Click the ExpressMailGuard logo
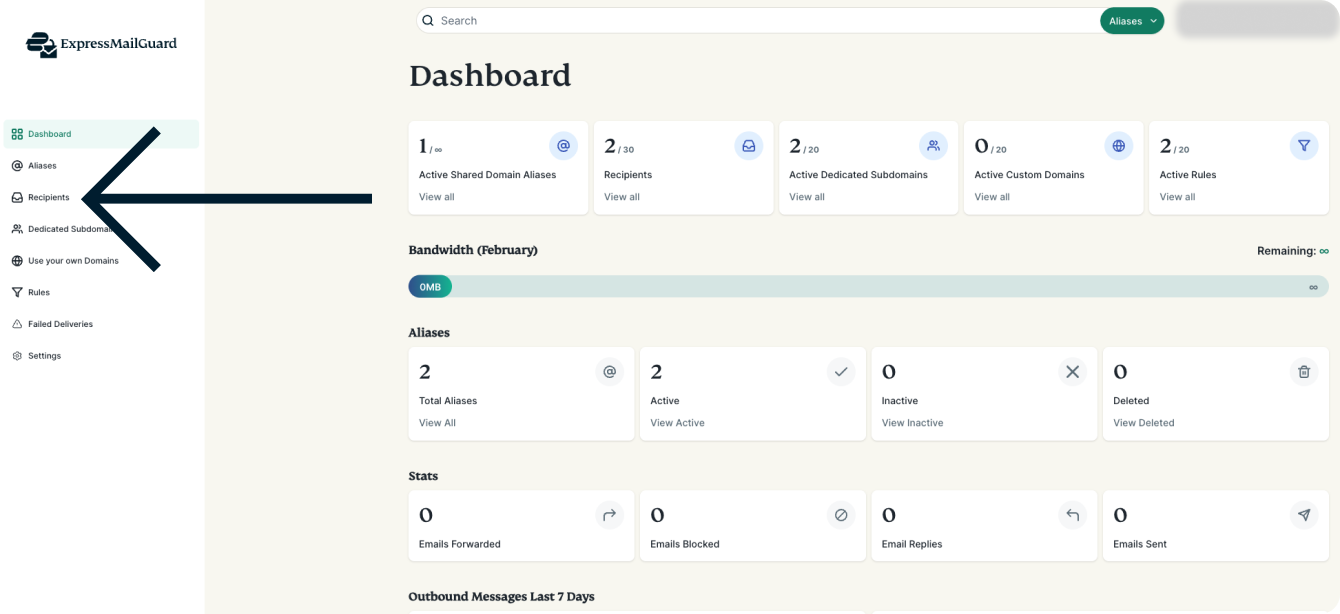 (x=101, y=44)
